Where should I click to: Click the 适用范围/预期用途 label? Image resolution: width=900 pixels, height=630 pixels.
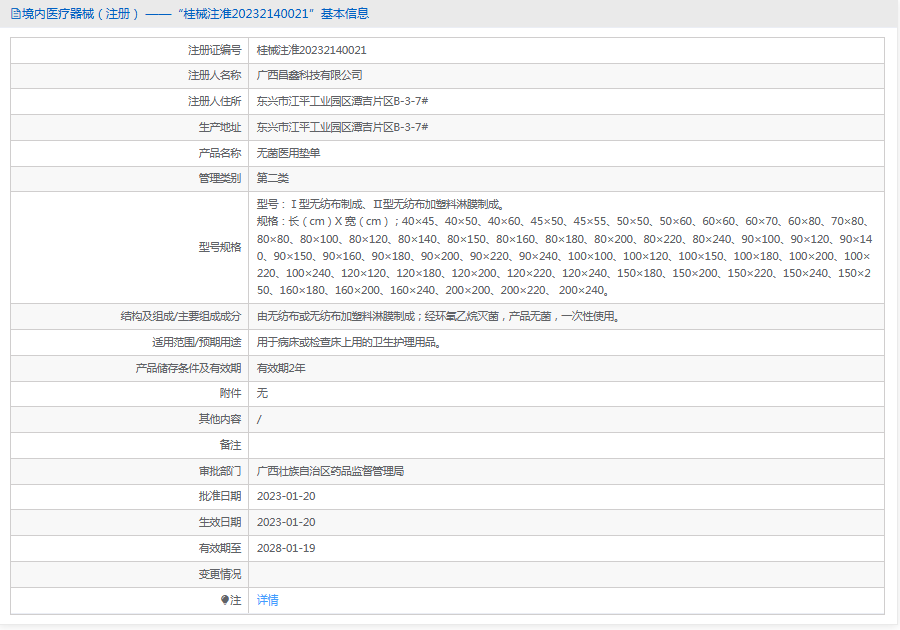(197, 342)
